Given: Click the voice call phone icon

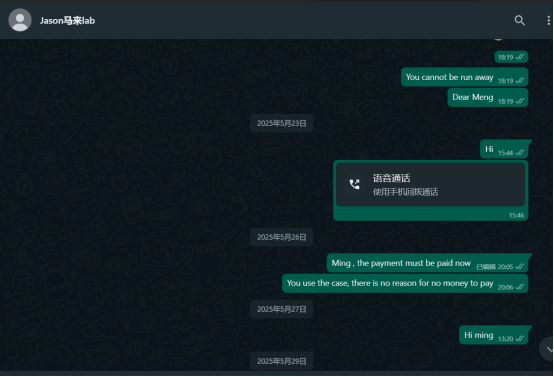Looking at the screenshot, I should [x=354, y=184].
